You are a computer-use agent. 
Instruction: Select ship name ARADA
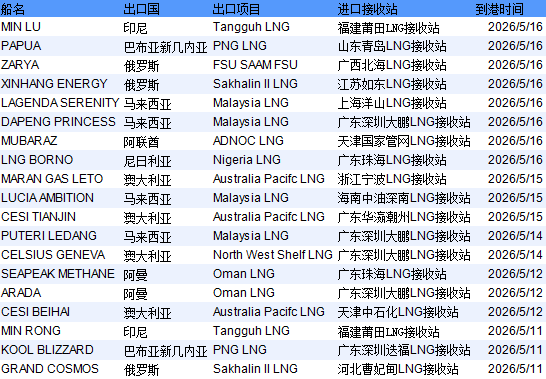coord(21,293)
